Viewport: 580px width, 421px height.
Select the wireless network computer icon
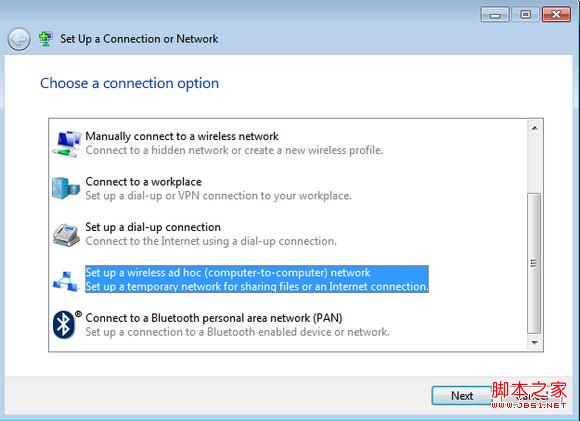(67, 144)
